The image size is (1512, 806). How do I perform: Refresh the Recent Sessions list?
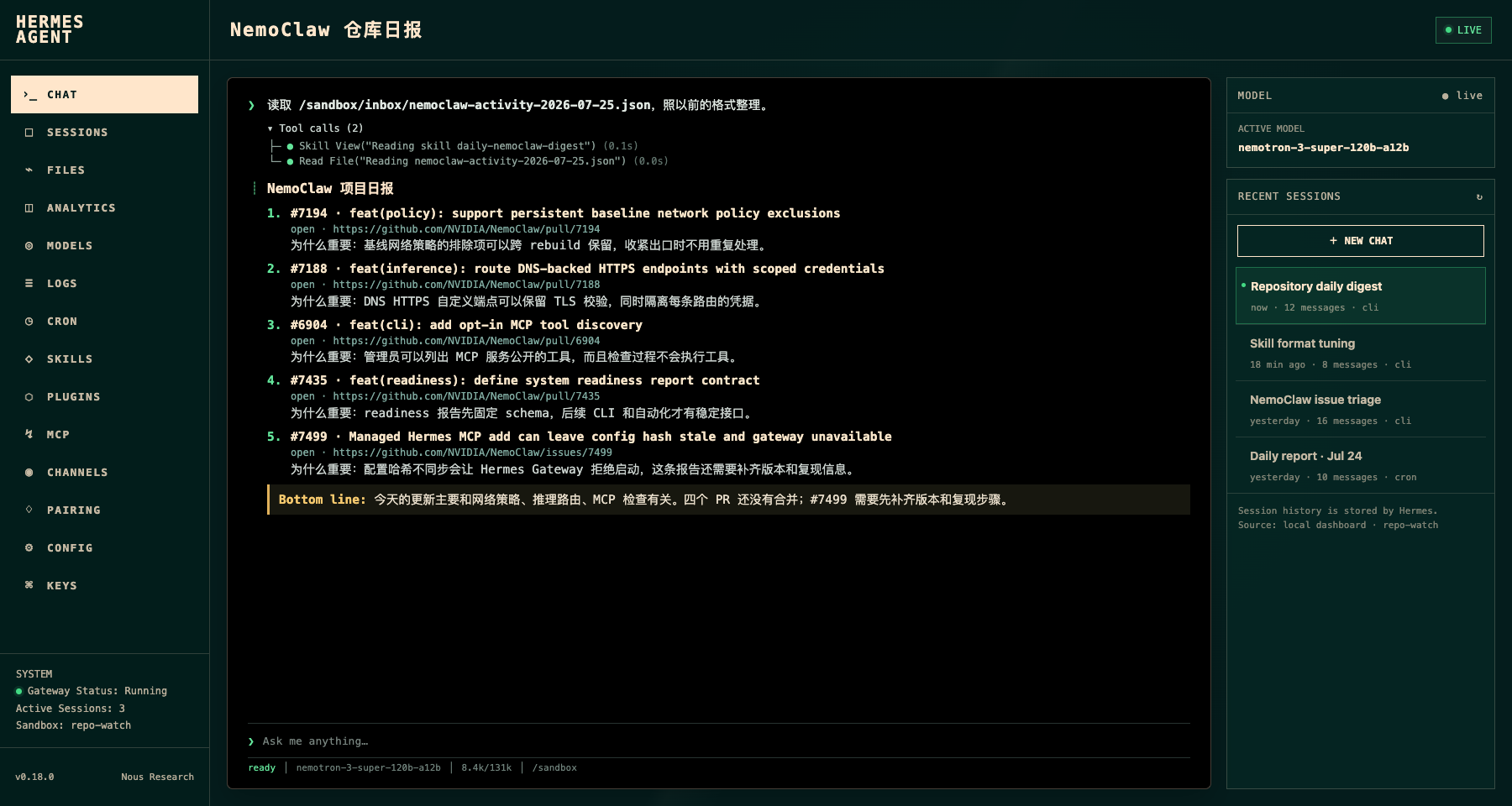coord(1479,196)
